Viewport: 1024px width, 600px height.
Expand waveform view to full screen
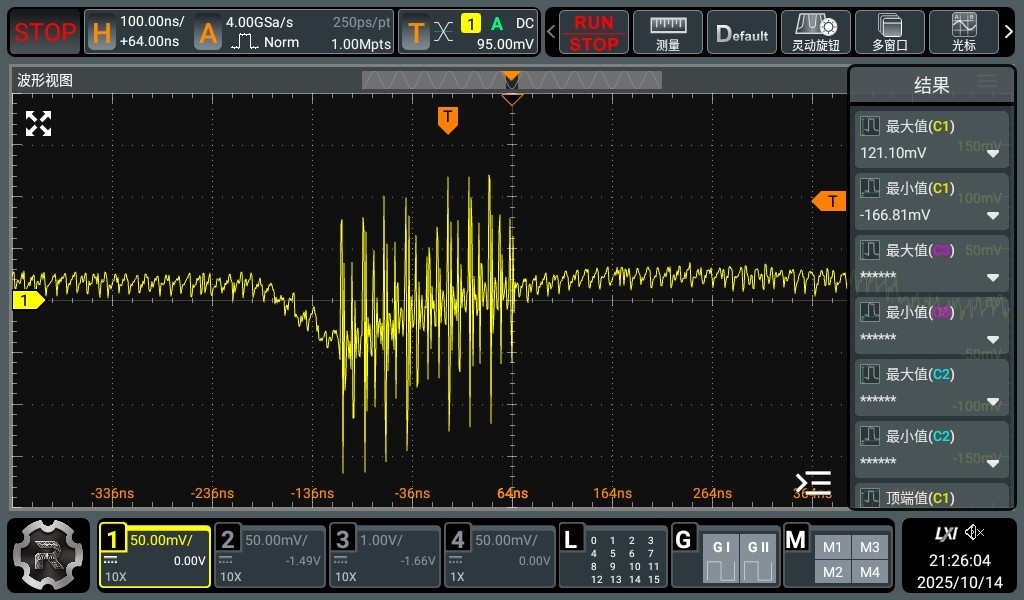38,123
